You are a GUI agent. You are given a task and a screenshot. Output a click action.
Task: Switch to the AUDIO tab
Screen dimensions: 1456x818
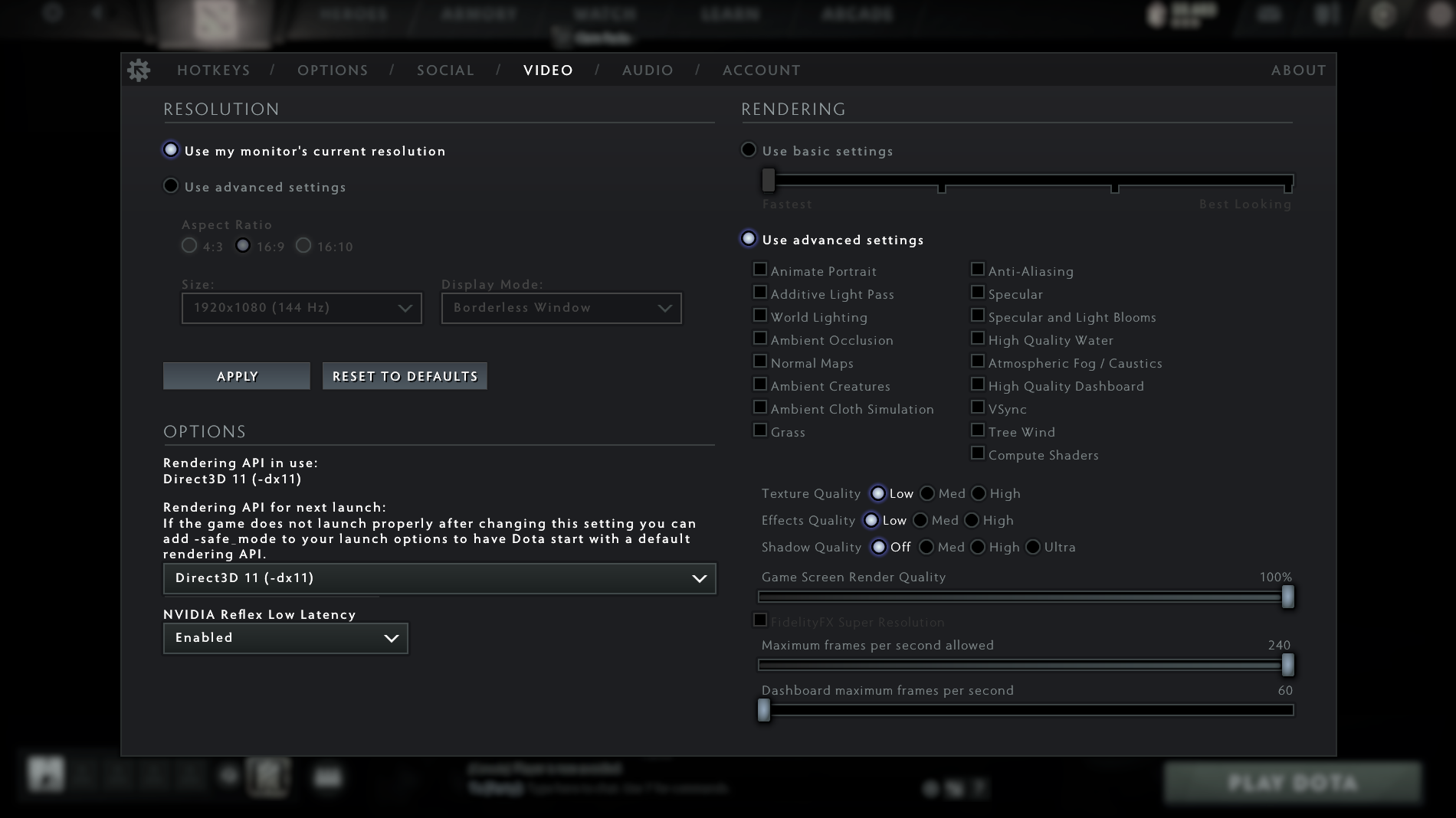pyautogui.click(x=648, y=70)
